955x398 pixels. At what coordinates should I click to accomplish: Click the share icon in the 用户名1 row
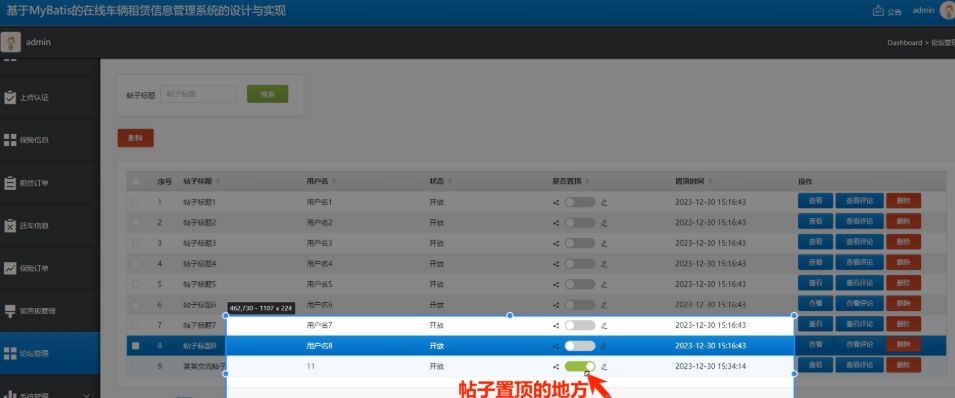pos(556,202)
